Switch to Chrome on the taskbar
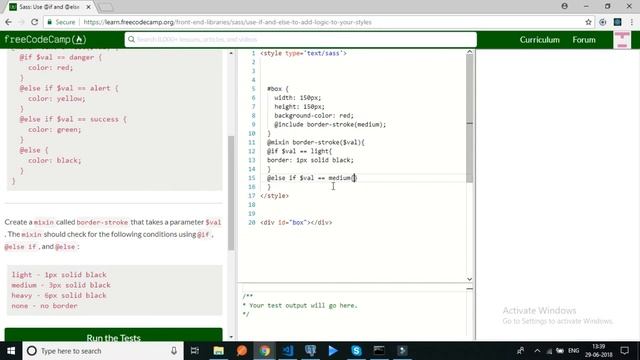640x360 pixels. pyautogui.click(x=264, y=351)
